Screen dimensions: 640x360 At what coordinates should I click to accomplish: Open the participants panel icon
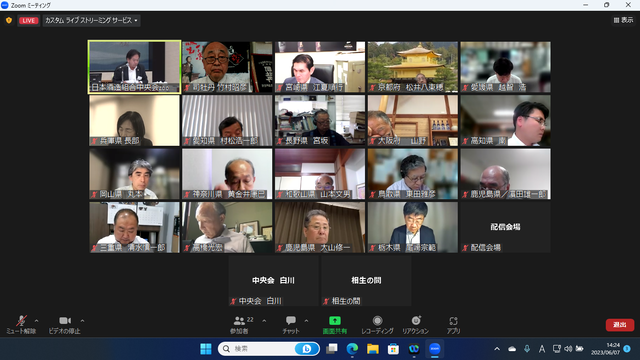(x=239, y=321)
